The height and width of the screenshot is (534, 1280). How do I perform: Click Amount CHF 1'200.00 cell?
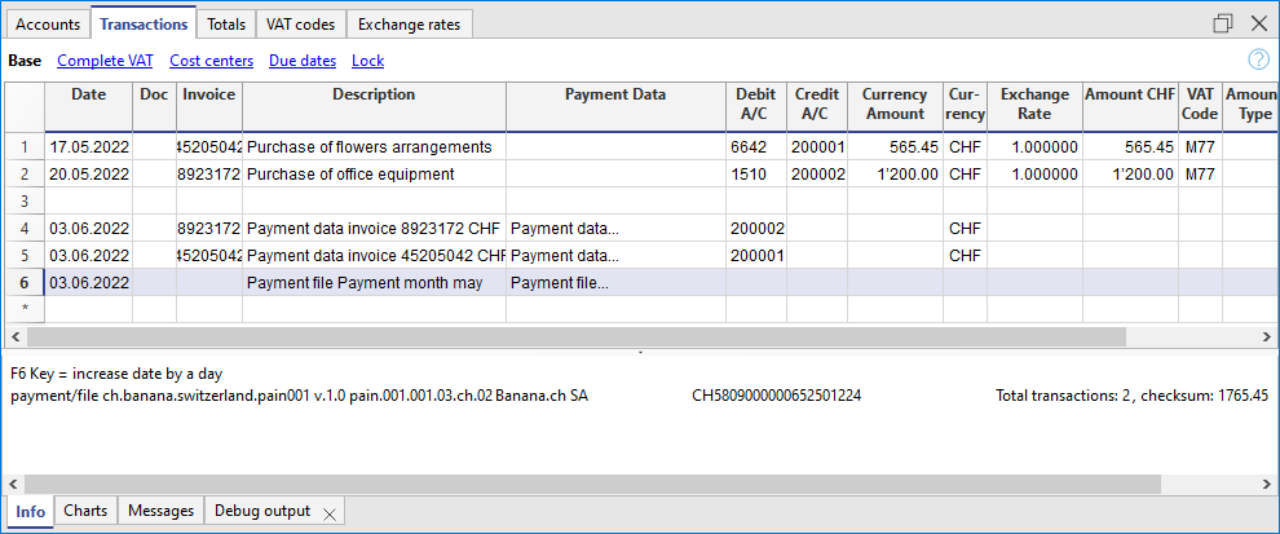[1130, 174]
